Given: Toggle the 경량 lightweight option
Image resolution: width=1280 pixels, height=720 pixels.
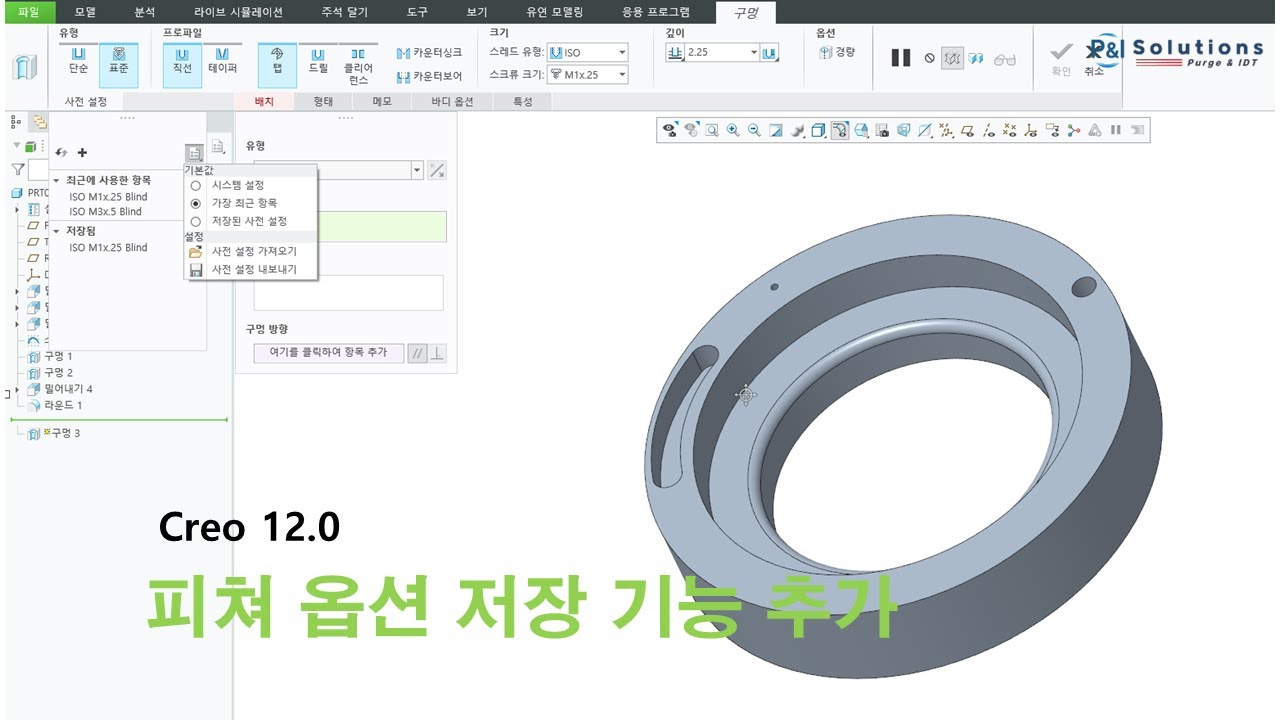Looking at the screenshot, I should point(837,52).
